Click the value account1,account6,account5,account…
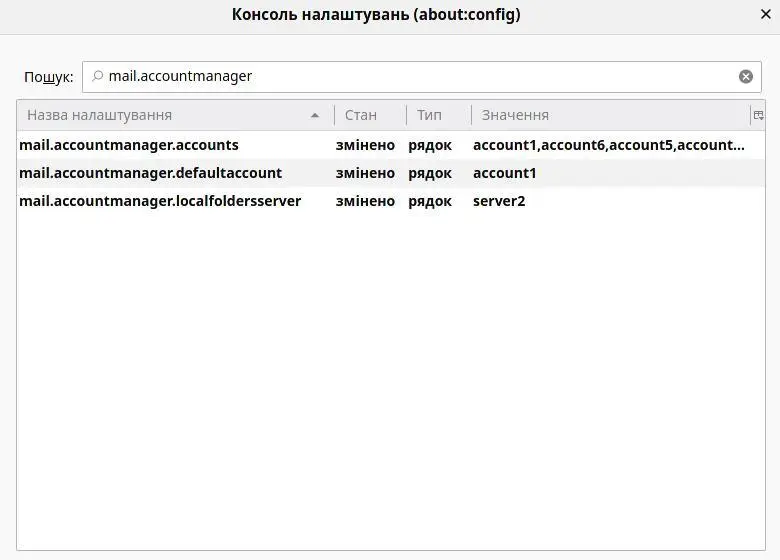 click(608, 145)
